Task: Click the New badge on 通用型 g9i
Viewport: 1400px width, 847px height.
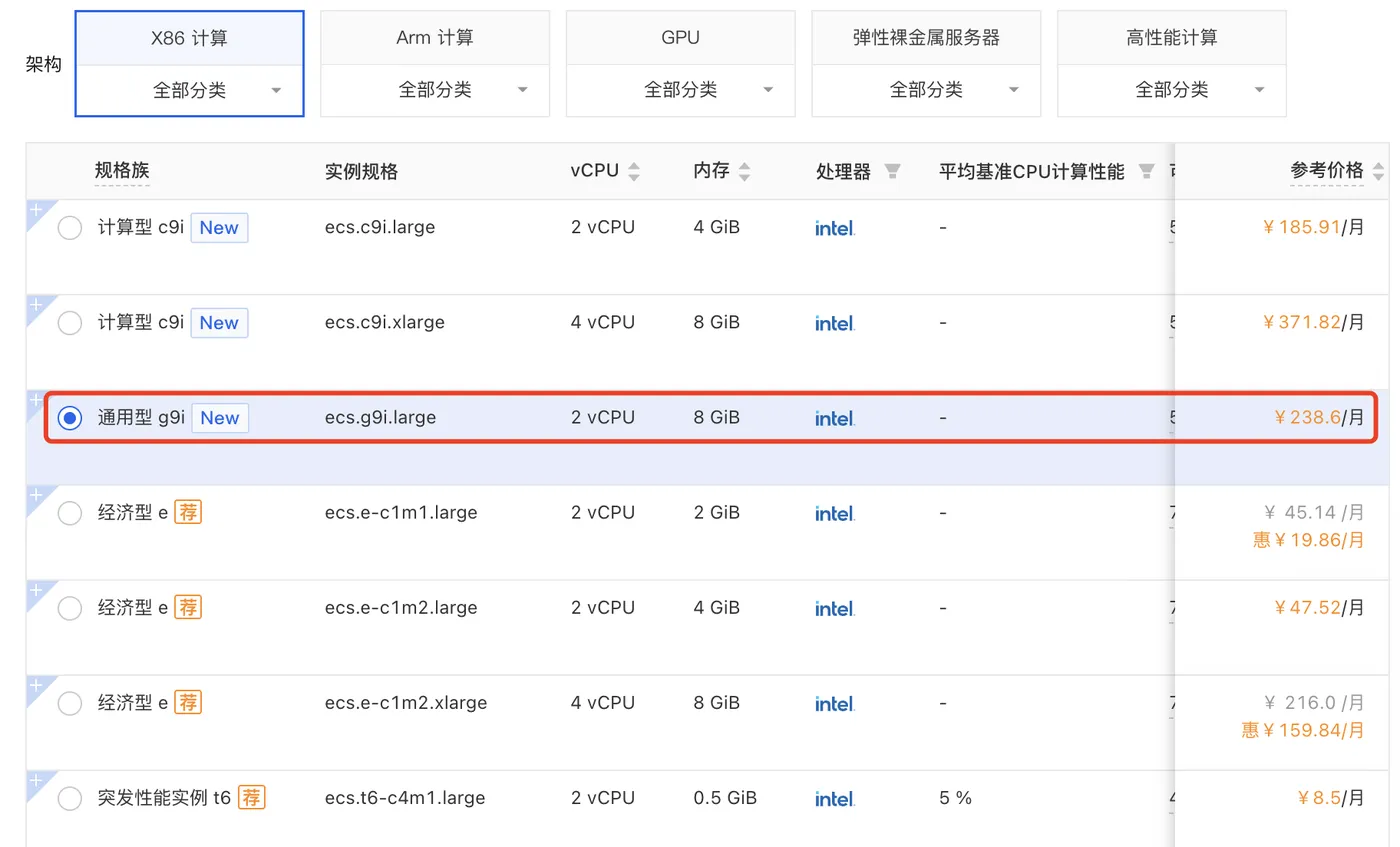Action: point(220,418)
